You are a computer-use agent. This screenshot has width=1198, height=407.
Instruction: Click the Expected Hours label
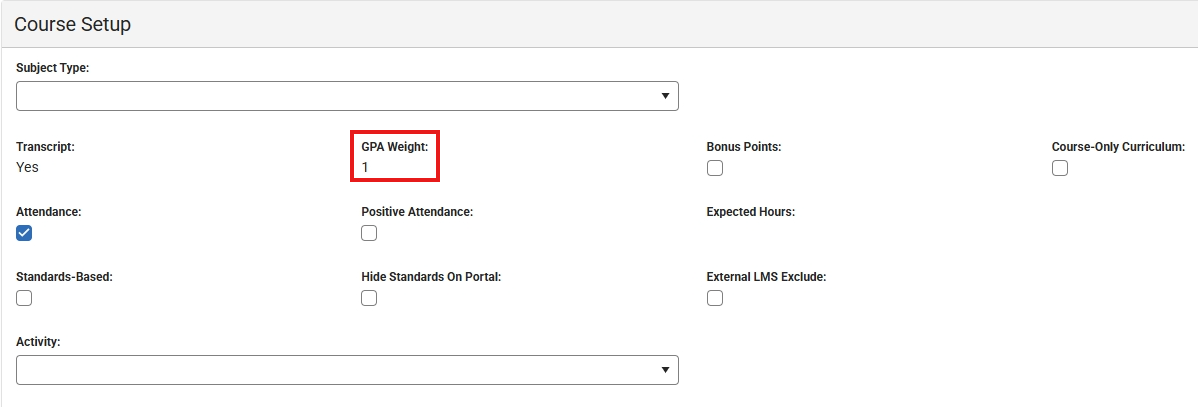(x=750, y=212)
